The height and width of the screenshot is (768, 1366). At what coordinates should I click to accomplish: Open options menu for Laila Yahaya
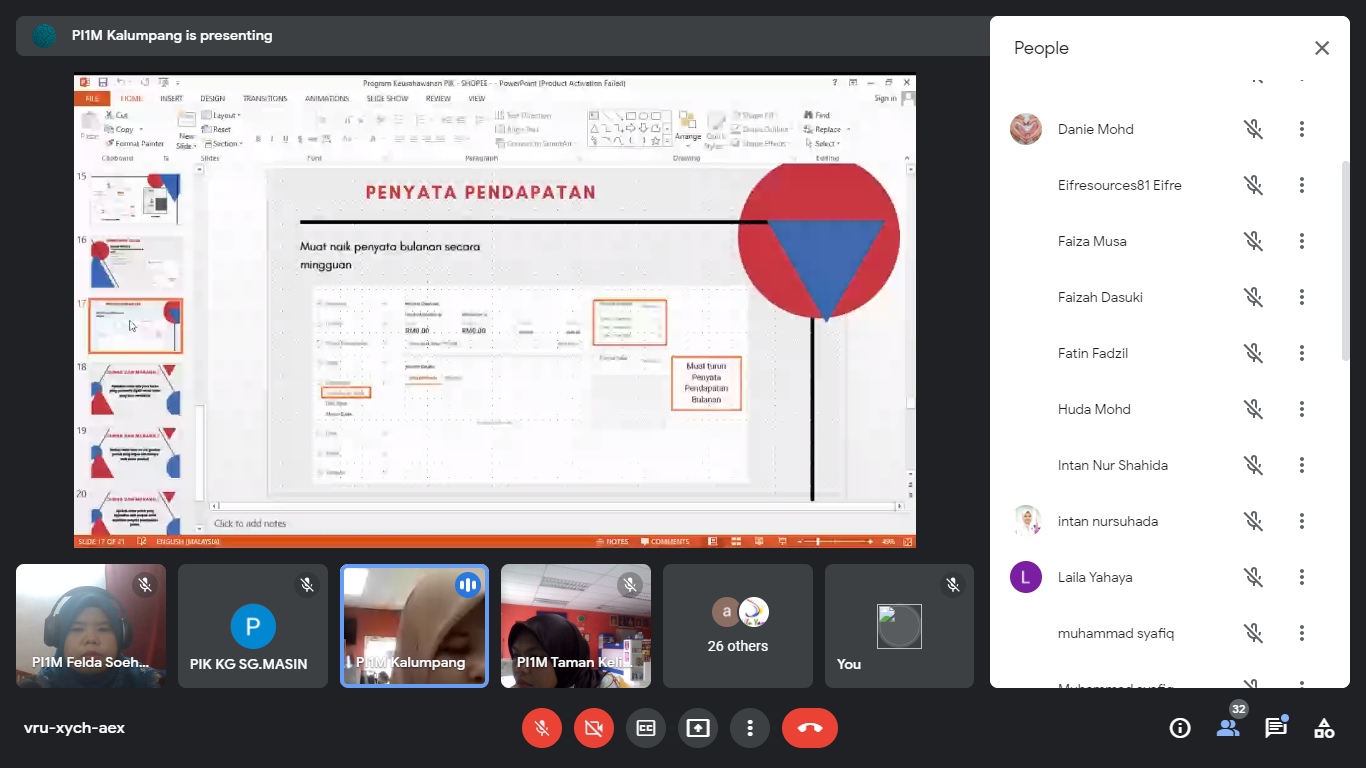coord(1302,577)
